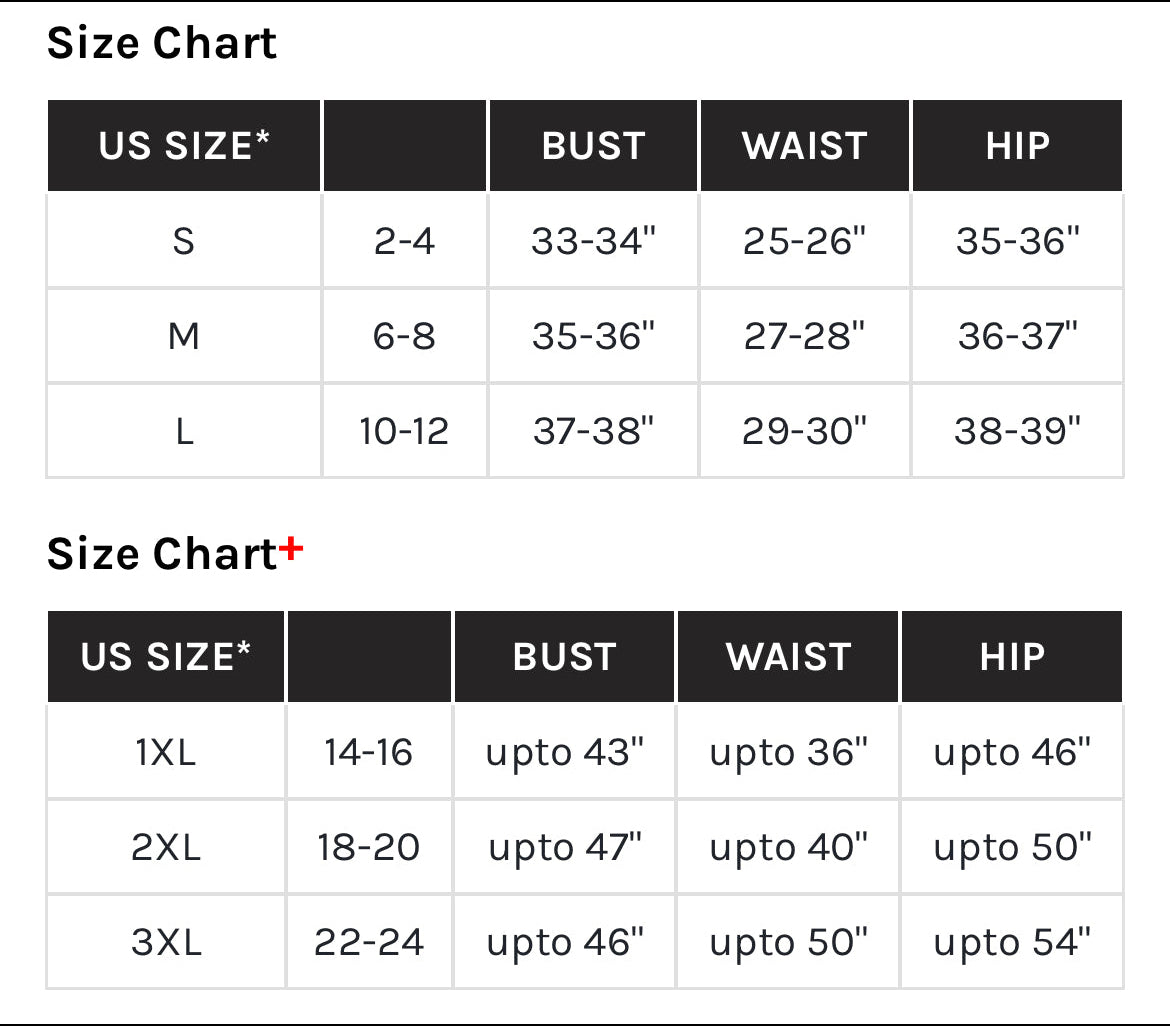Click the HIP header in the plus chart
Viewport: 1170px width, 1026px height.
pos(1012,657)
